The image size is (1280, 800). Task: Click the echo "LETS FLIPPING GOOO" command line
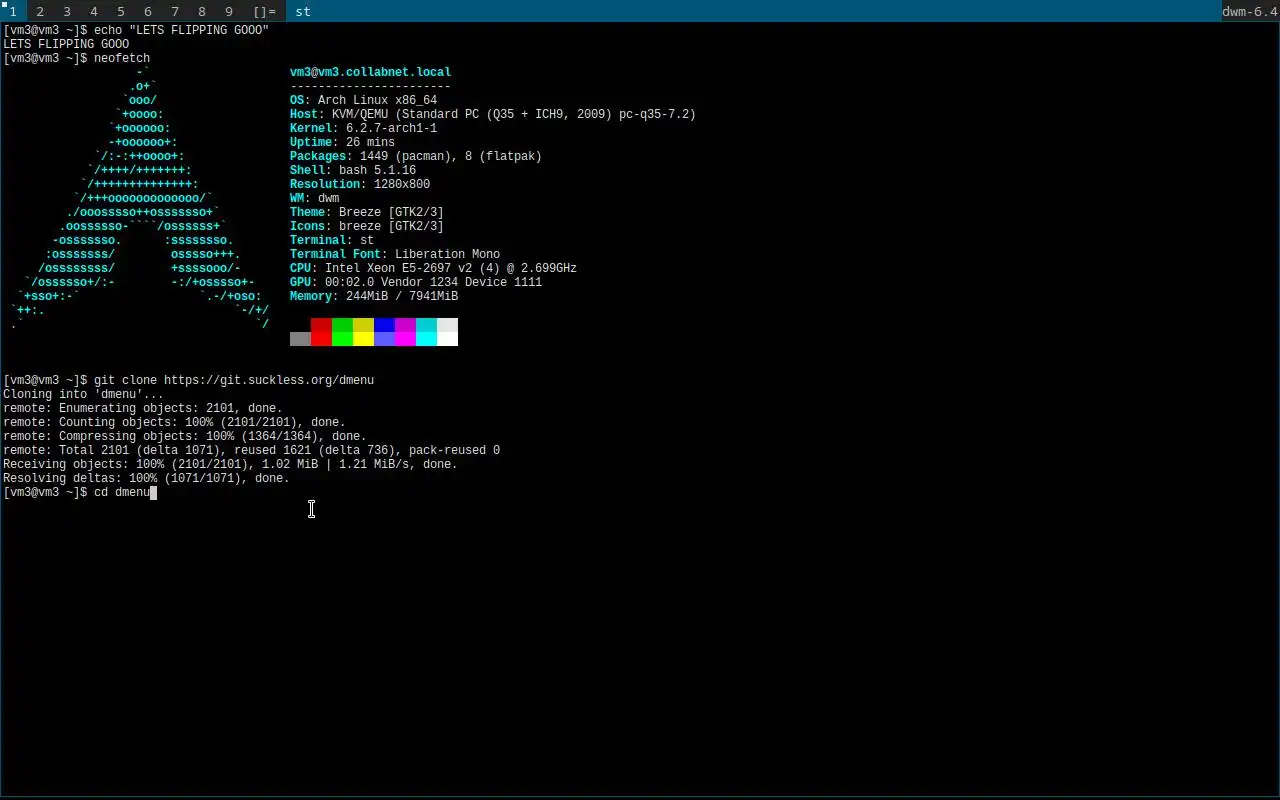pyautogui.click(x=136, y=30)
